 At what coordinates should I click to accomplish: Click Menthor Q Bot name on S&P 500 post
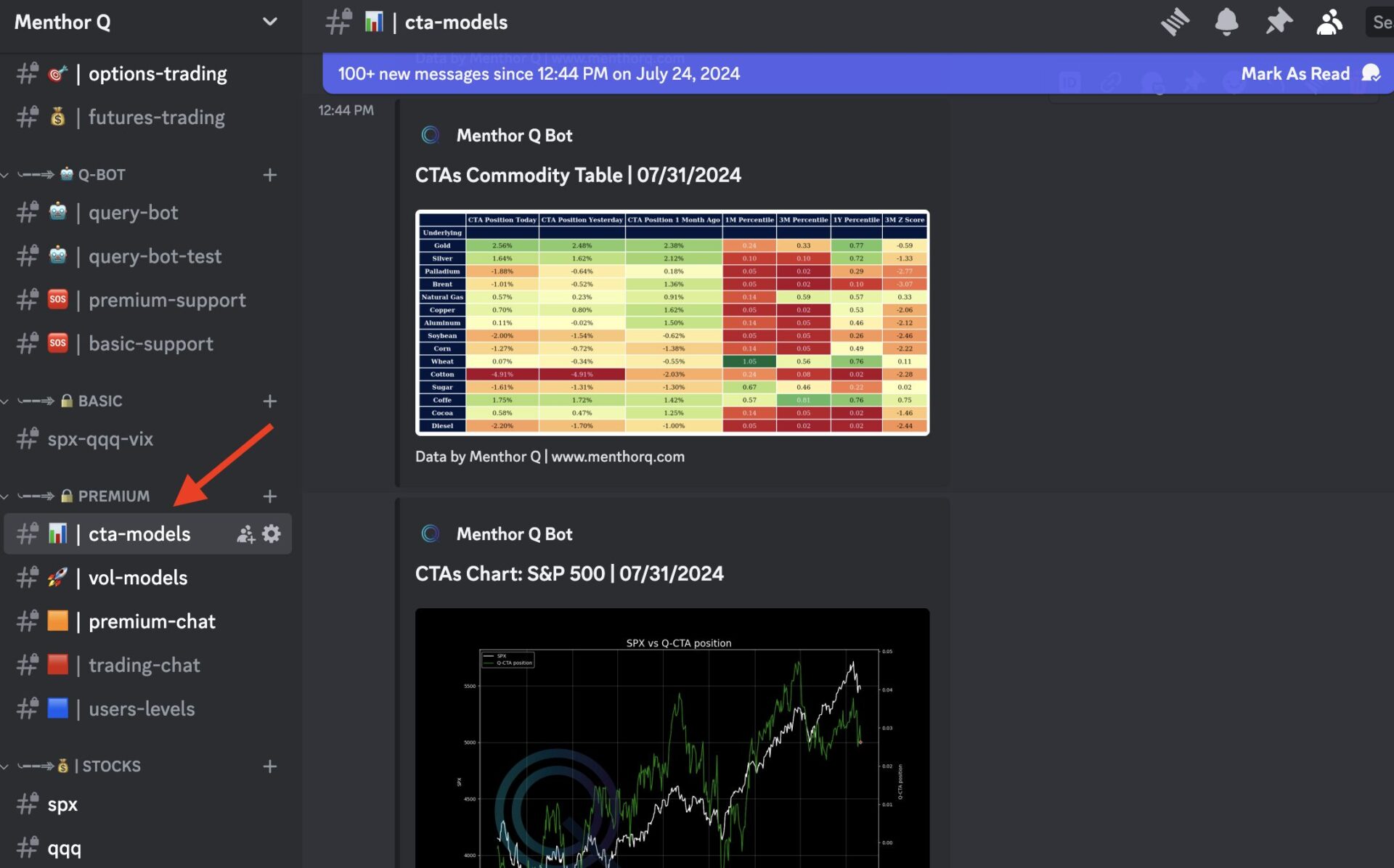point(514,534)
